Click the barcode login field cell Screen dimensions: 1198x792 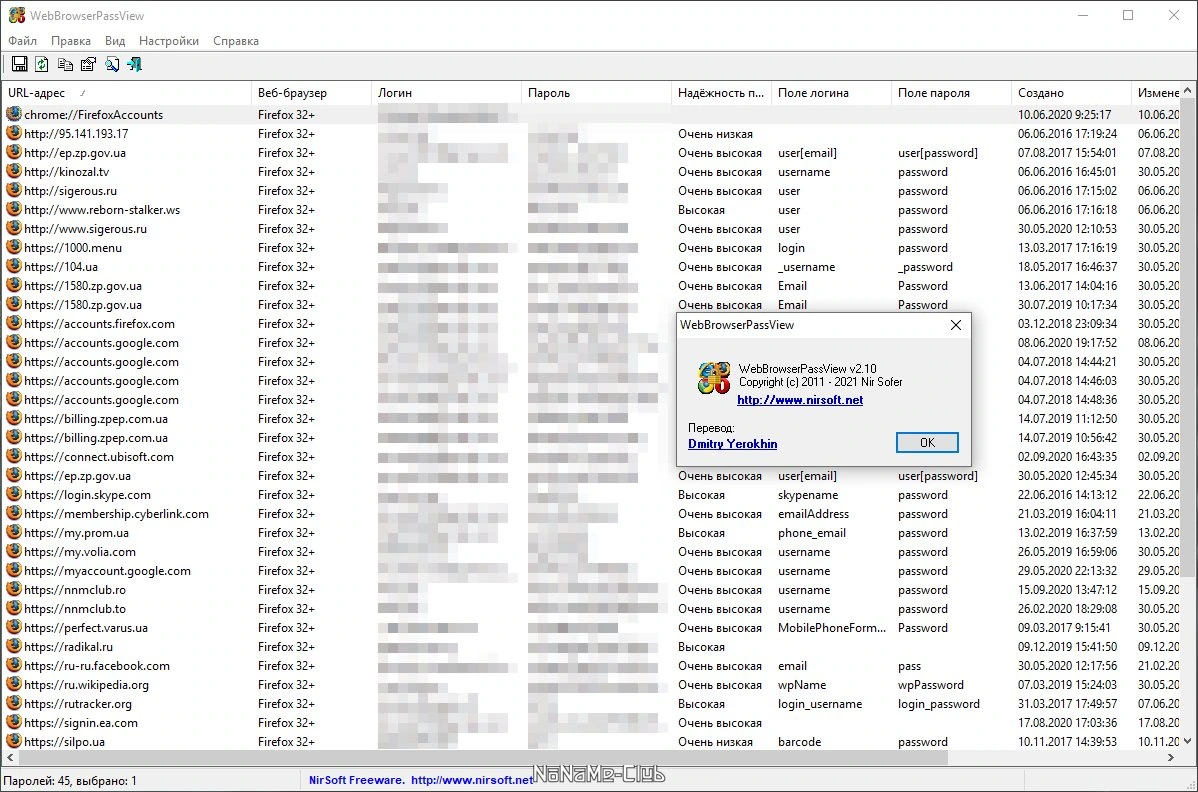799,742
